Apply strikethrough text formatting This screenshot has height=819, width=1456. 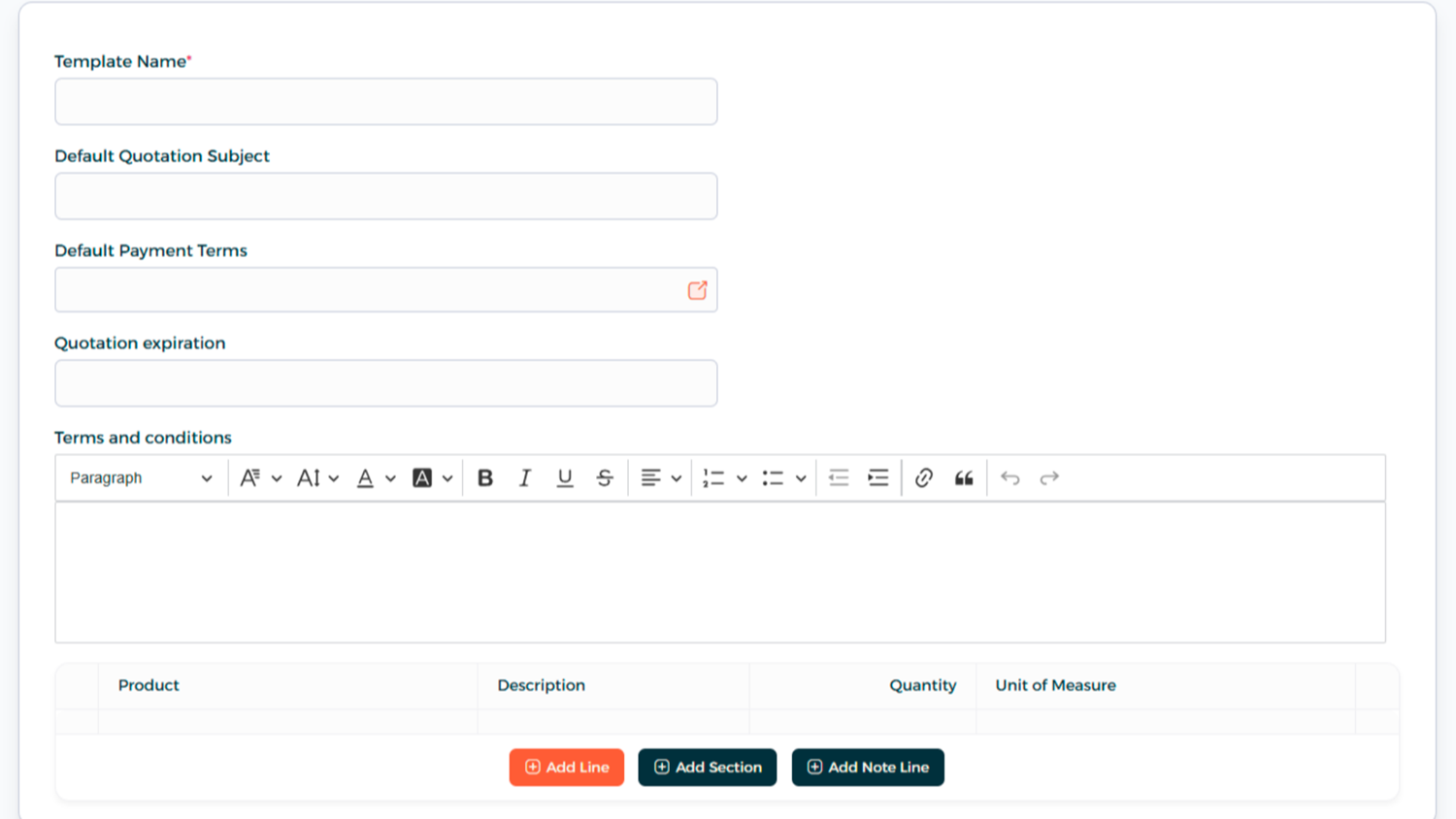[x=604, y=478]
